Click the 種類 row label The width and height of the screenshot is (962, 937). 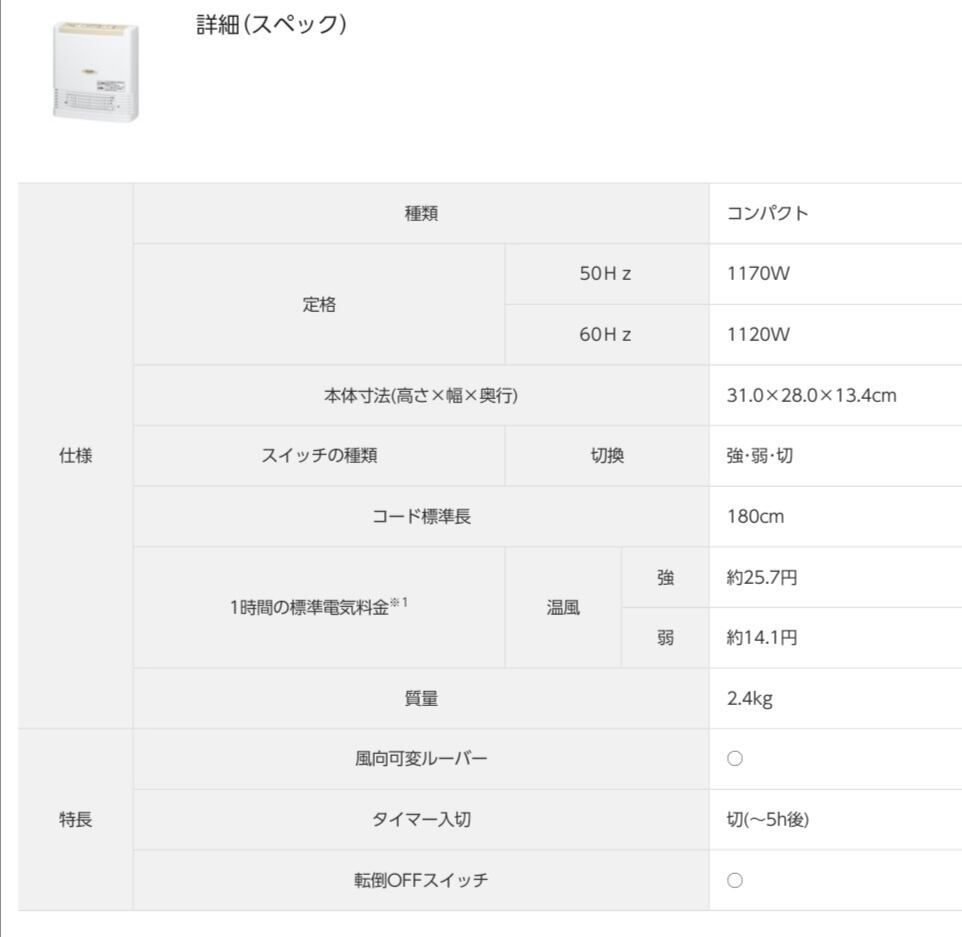421,214
